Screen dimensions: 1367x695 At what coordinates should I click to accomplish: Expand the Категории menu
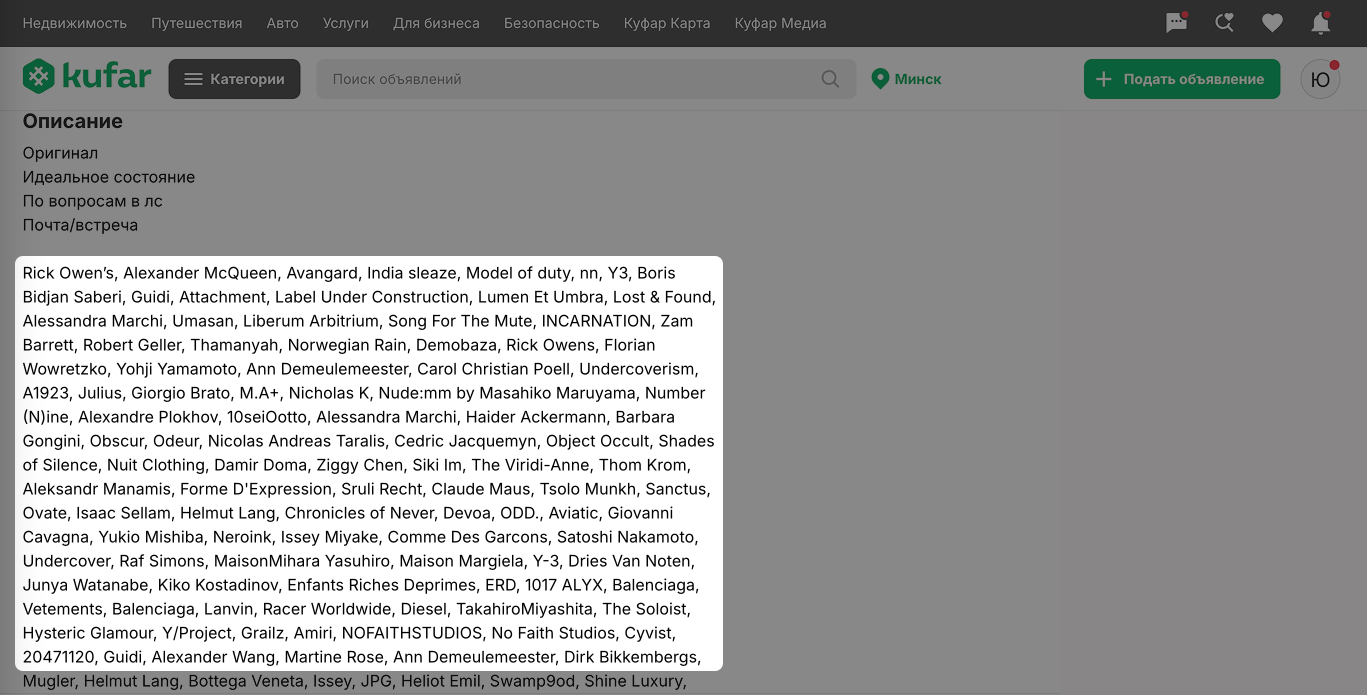234,79
